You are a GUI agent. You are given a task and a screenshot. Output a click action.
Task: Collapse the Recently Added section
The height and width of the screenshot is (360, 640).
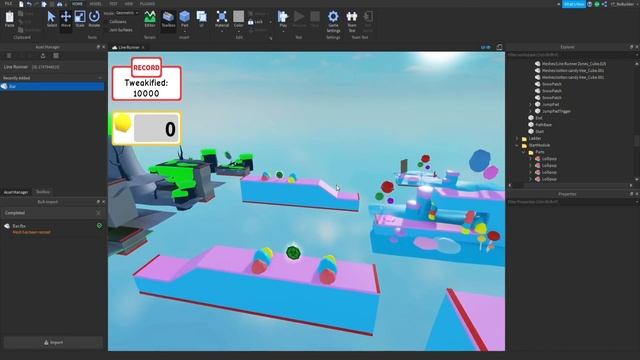coord(100,78)
